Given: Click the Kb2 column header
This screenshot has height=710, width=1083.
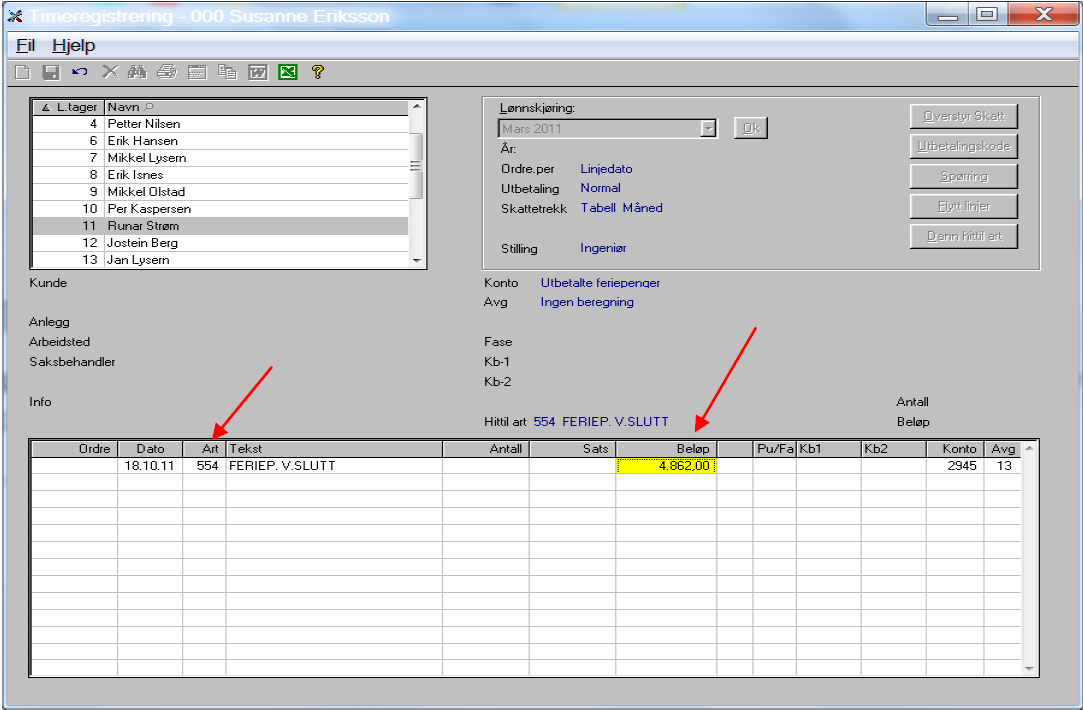Looking at the screenshot, I should pyautogui.click(x=893, y=449).
